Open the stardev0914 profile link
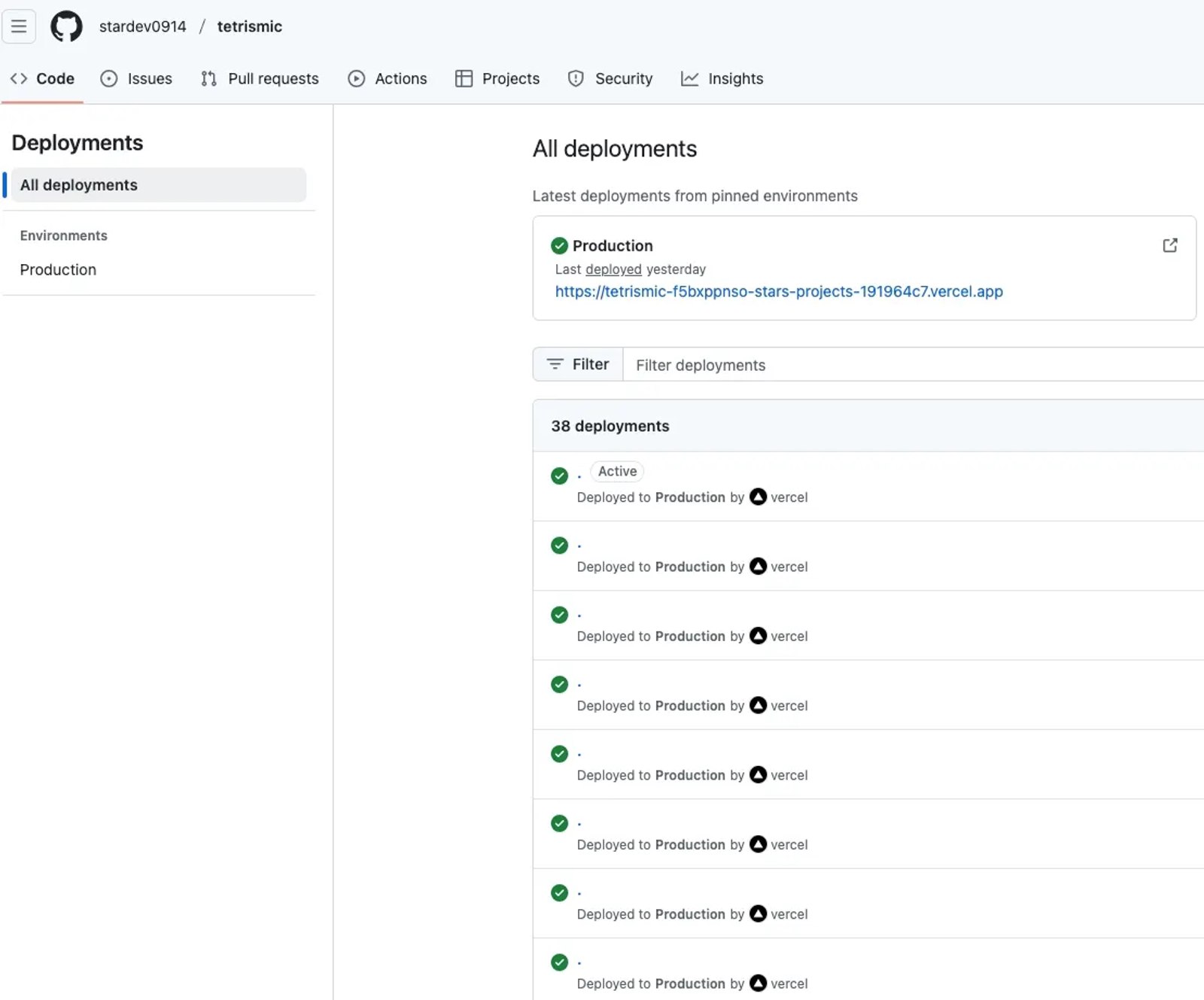 (142, 26)
